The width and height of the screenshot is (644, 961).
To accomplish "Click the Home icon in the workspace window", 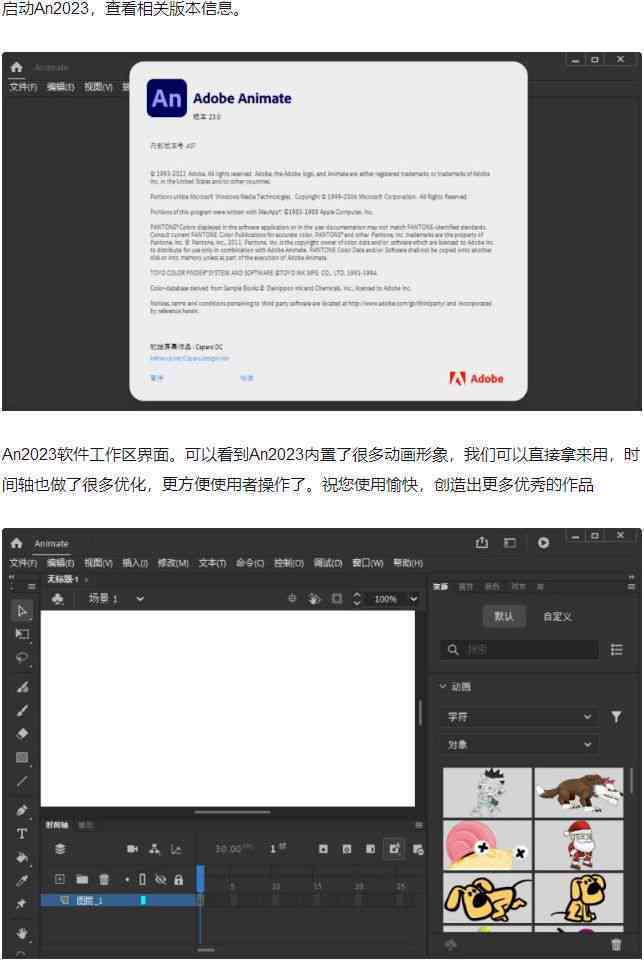I will (x=17, y=543).
